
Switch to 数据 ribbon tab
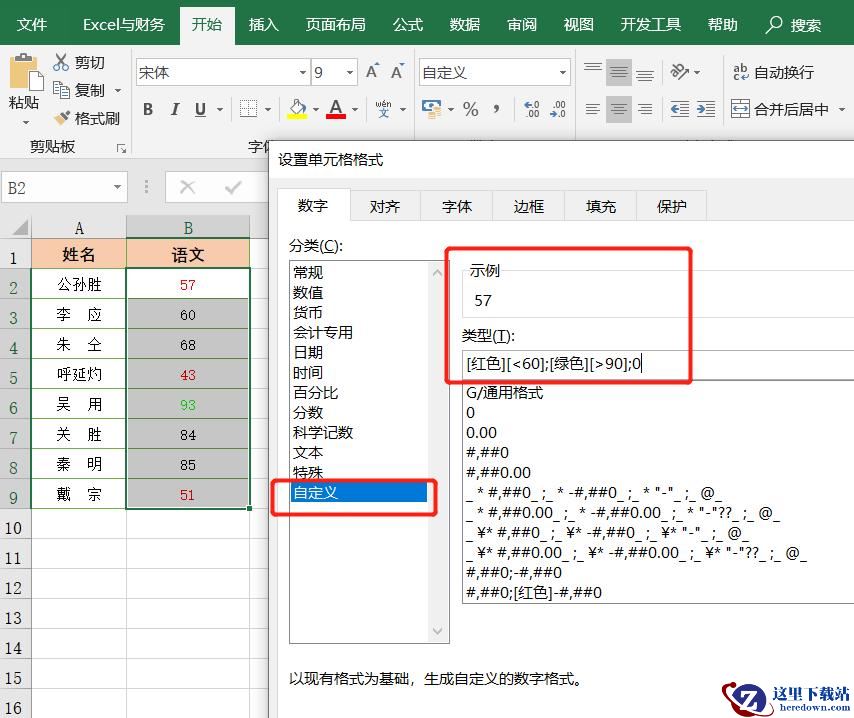465,25
